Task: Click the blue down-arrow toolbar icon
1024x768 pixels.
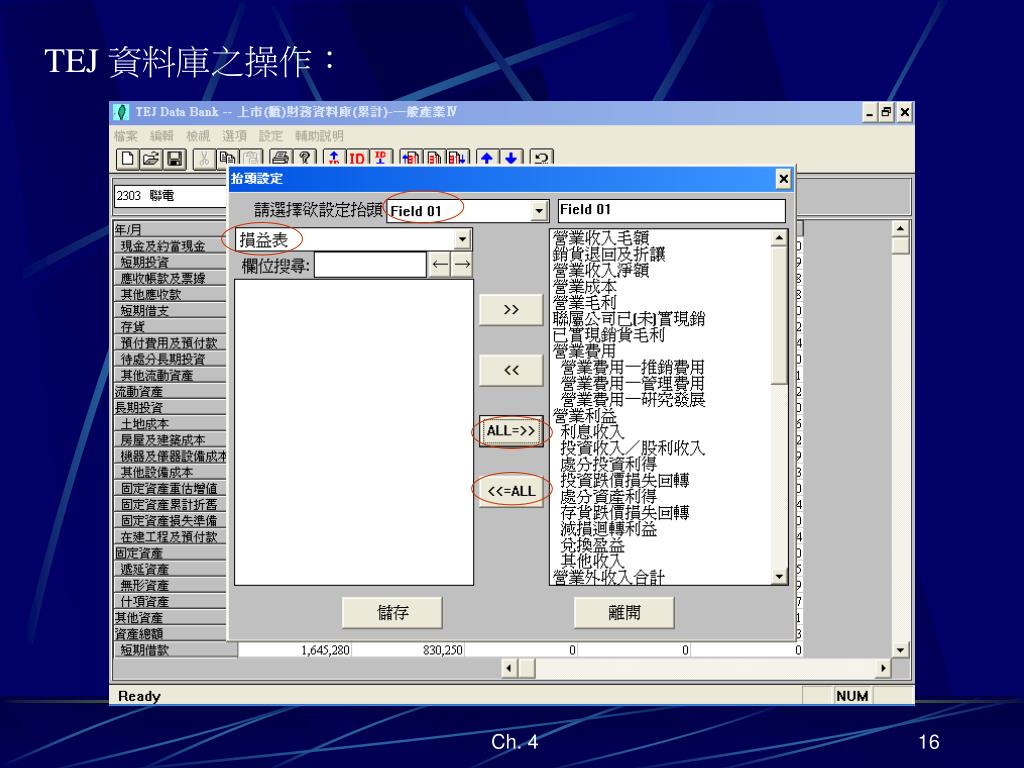Action: 511,158
